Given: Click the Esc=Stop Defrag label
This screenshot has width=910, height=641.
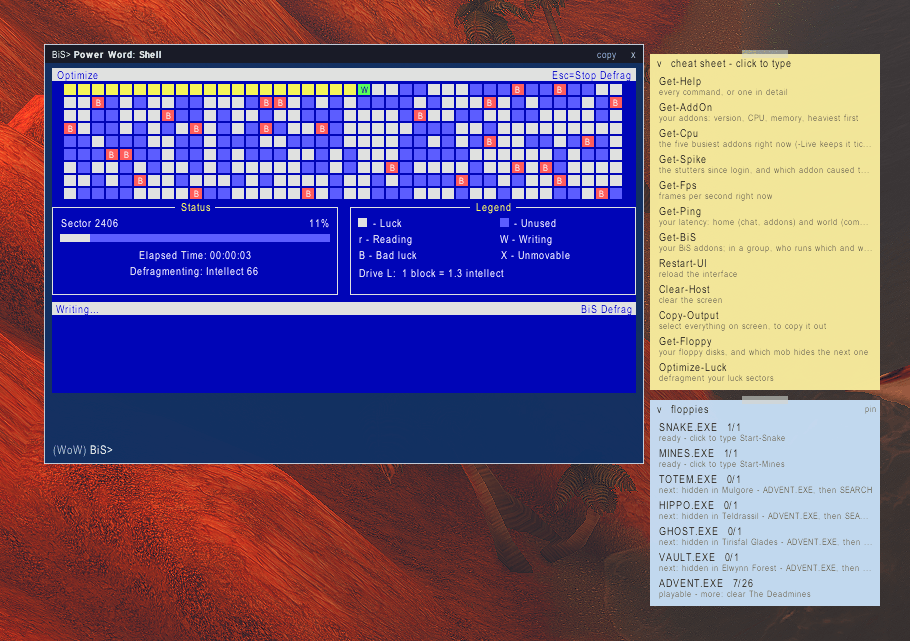Looking at the screenshot, I should [x=591, y=75].
